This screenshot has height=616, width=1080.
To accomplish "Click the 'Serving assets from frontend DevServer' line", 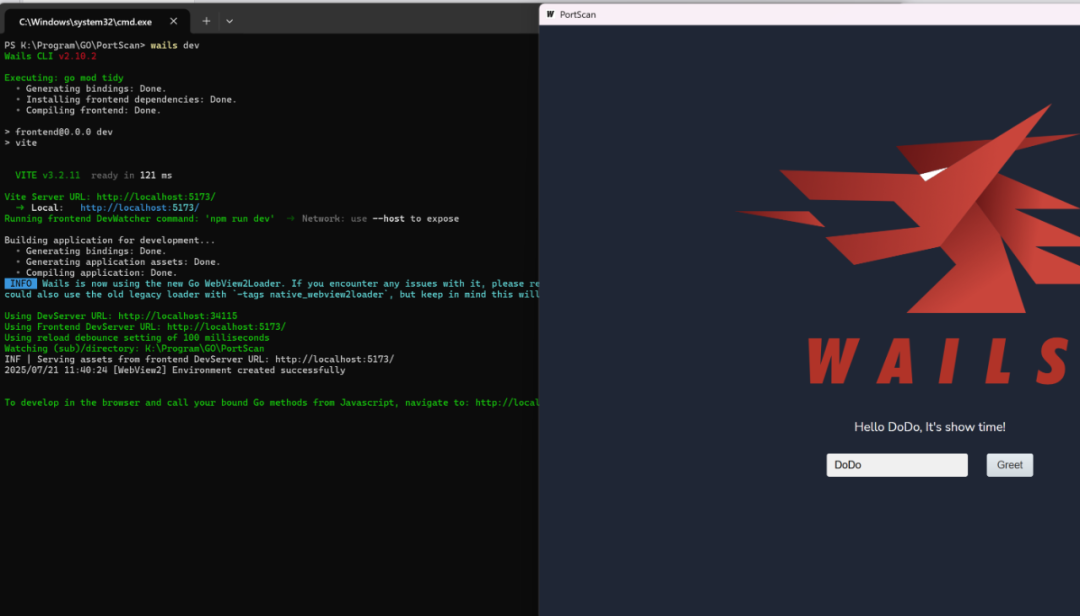I will (x=199, y=359).
